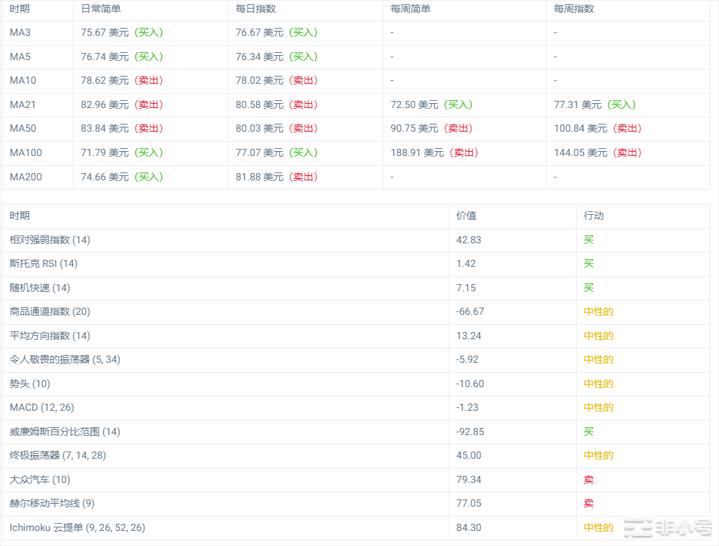
Task: Click MA21 weekly simple value 72.50 美元
Action: 415,105
